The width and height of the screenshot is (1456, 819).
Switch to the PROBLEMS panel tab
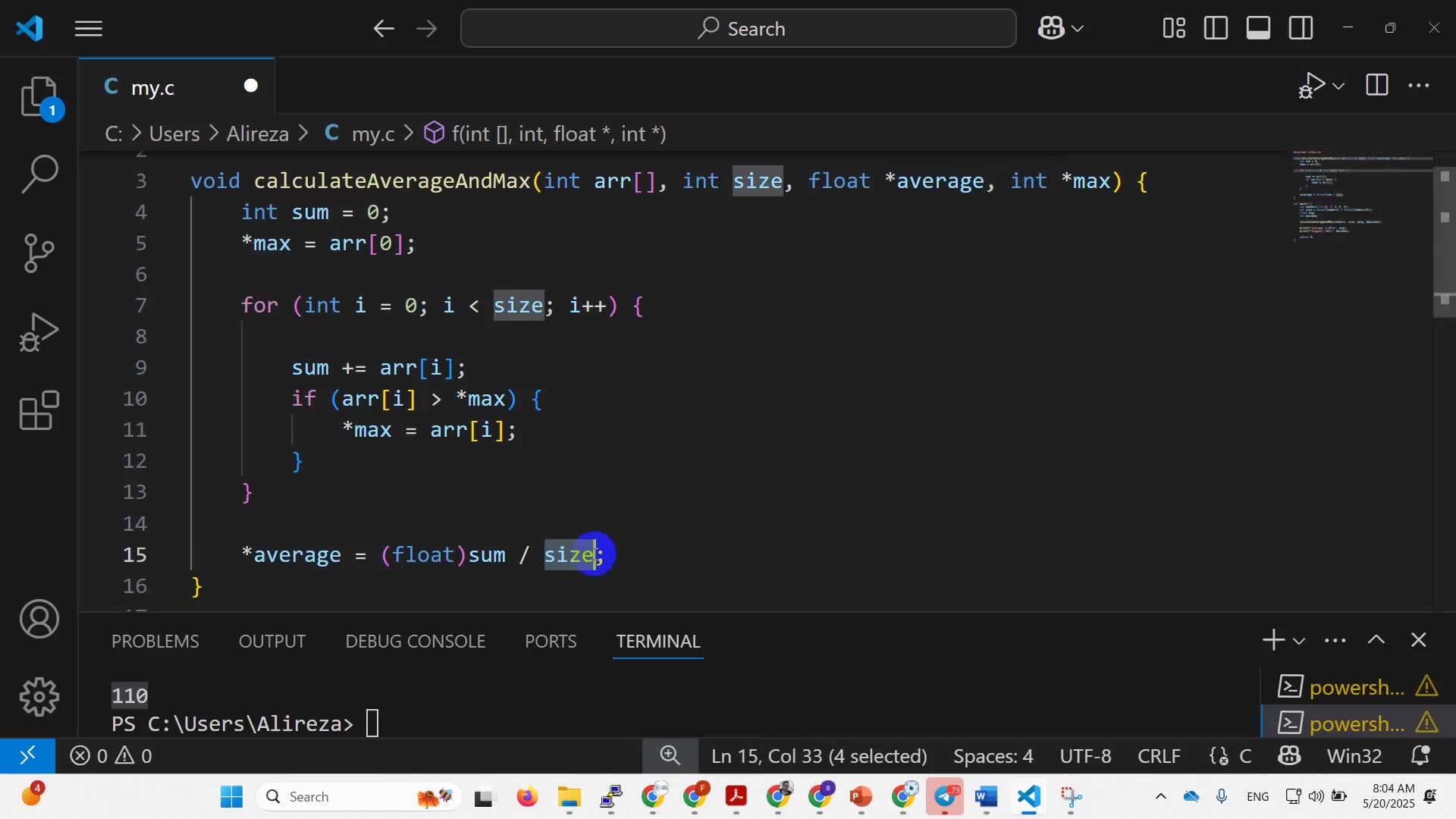(x=155, y=641)
